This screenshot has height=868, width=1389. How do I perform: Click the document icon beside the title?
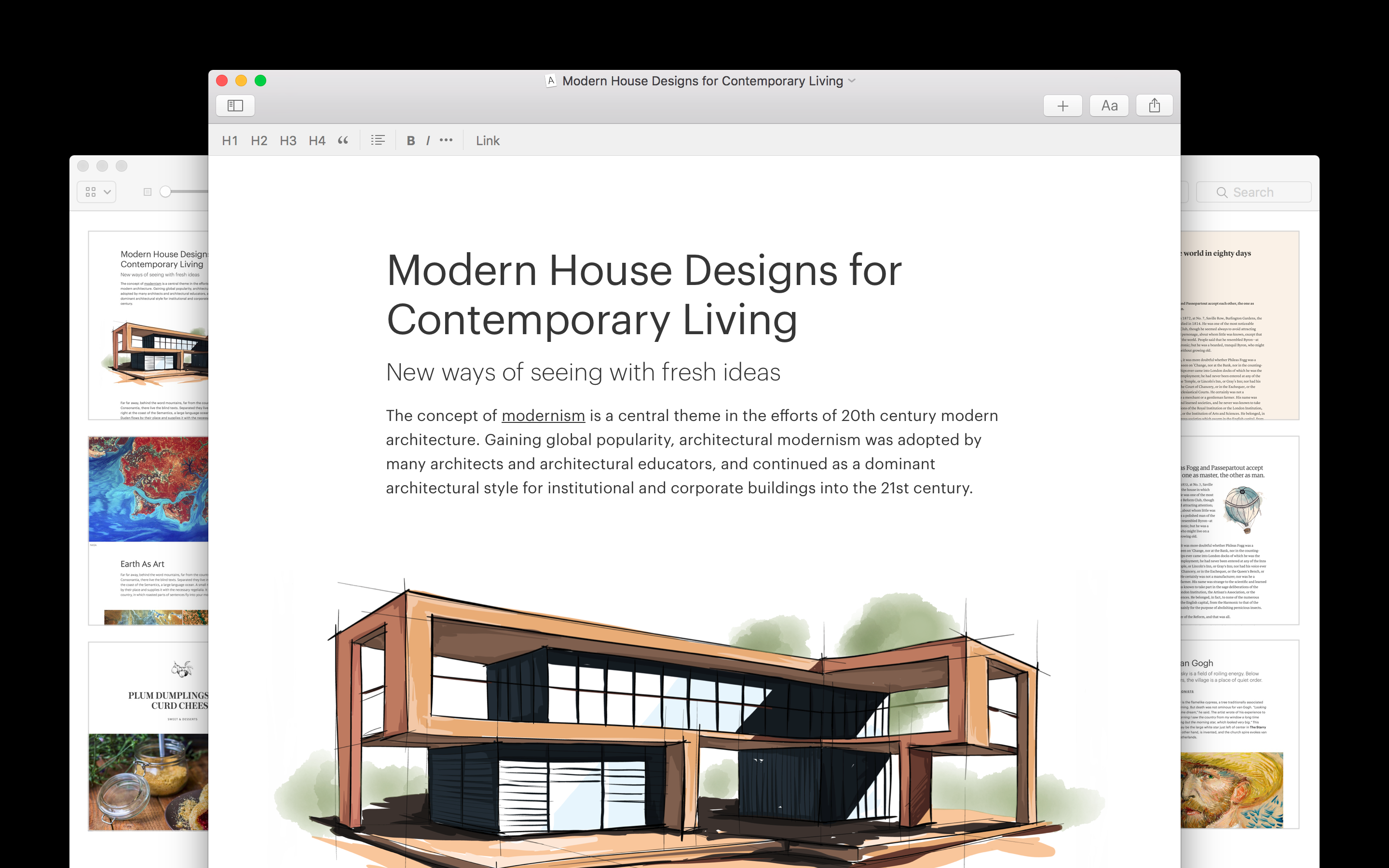[x=550, y=81]
